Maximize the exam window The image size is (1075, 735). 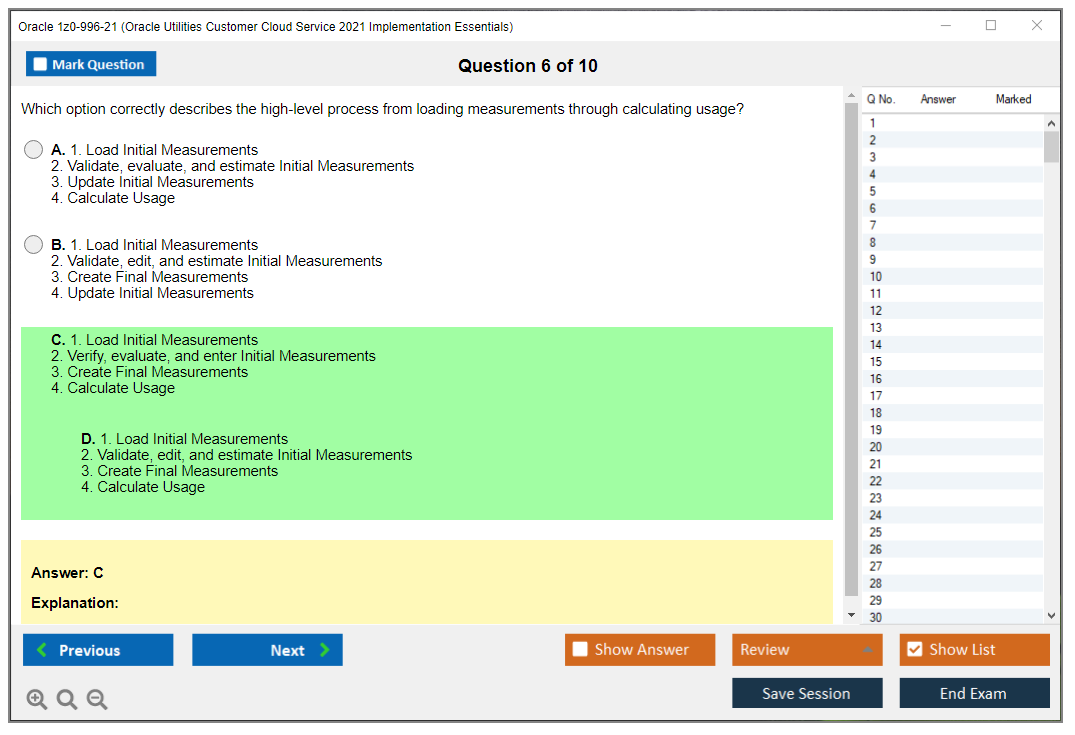coord(991,26)
